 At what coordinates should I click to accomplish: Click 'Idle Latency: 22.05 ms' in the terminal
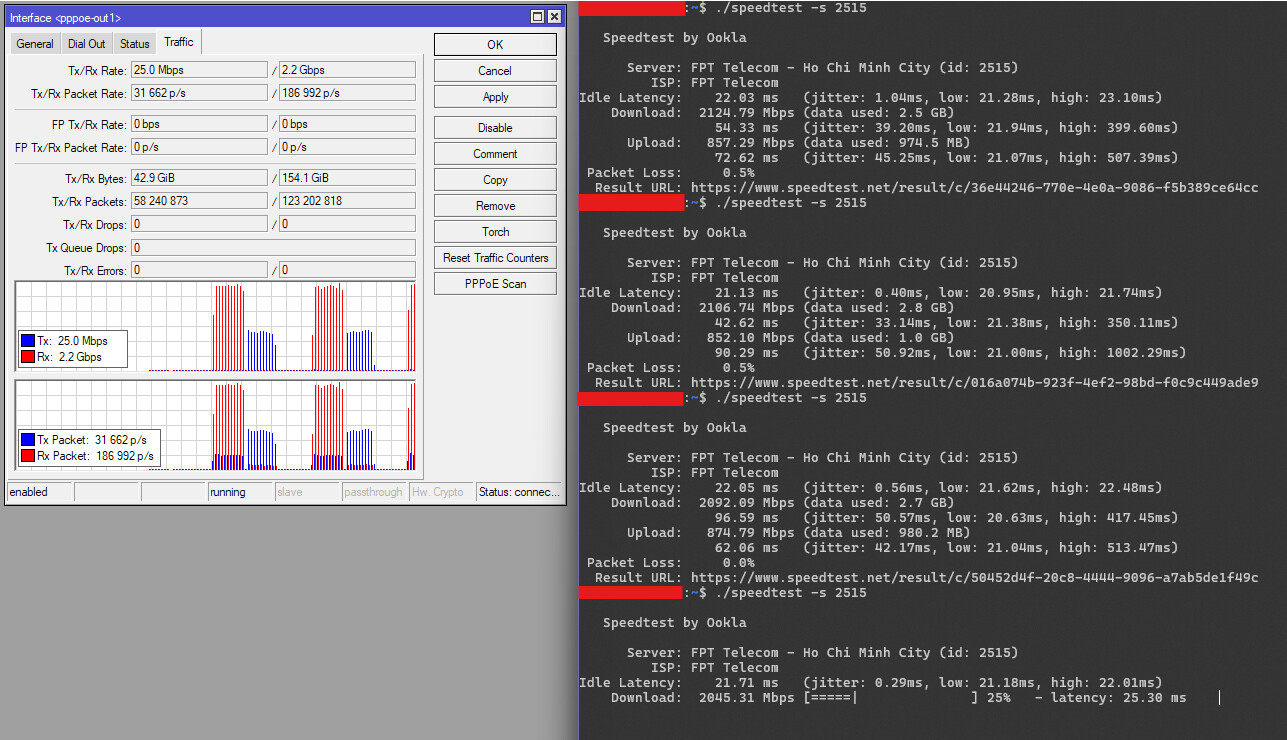(679, 488)
